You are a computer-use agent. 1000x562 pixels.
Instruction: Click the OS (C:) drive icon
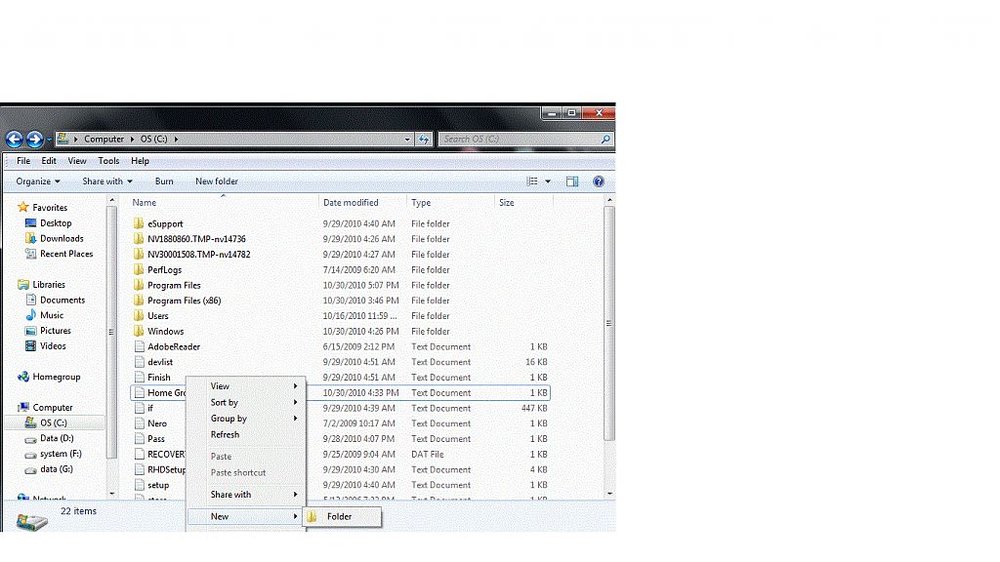(30, 422)
